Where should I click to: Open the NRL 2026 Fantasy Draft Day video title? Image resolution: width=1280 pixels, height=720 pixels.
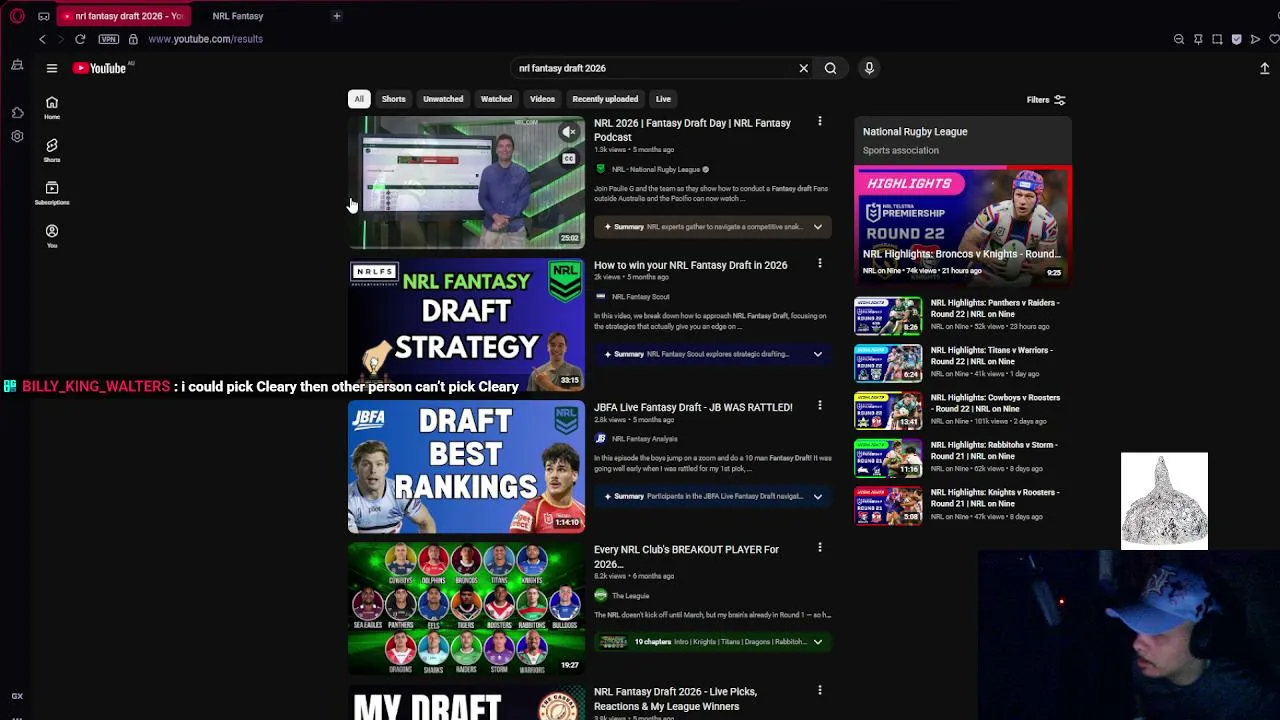(x=692, y=130)
